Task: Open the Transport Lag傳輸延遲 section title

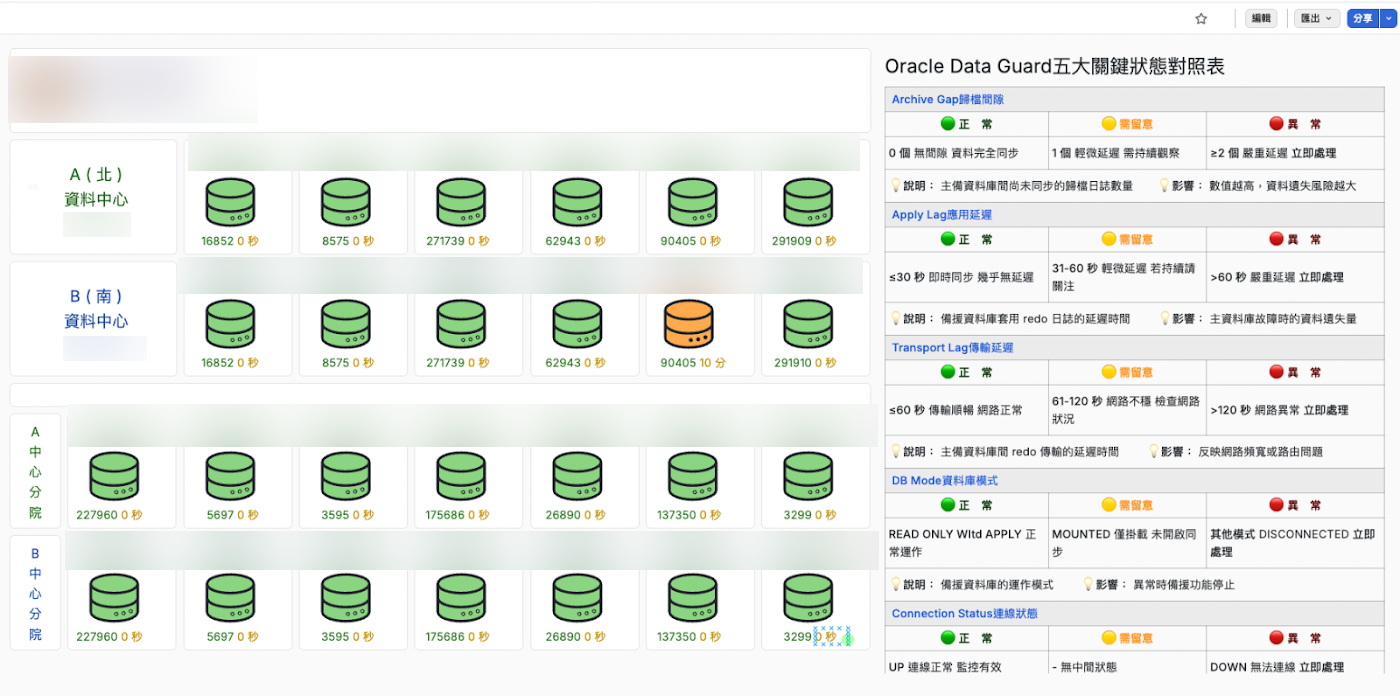Action: [x=952, y=348]
